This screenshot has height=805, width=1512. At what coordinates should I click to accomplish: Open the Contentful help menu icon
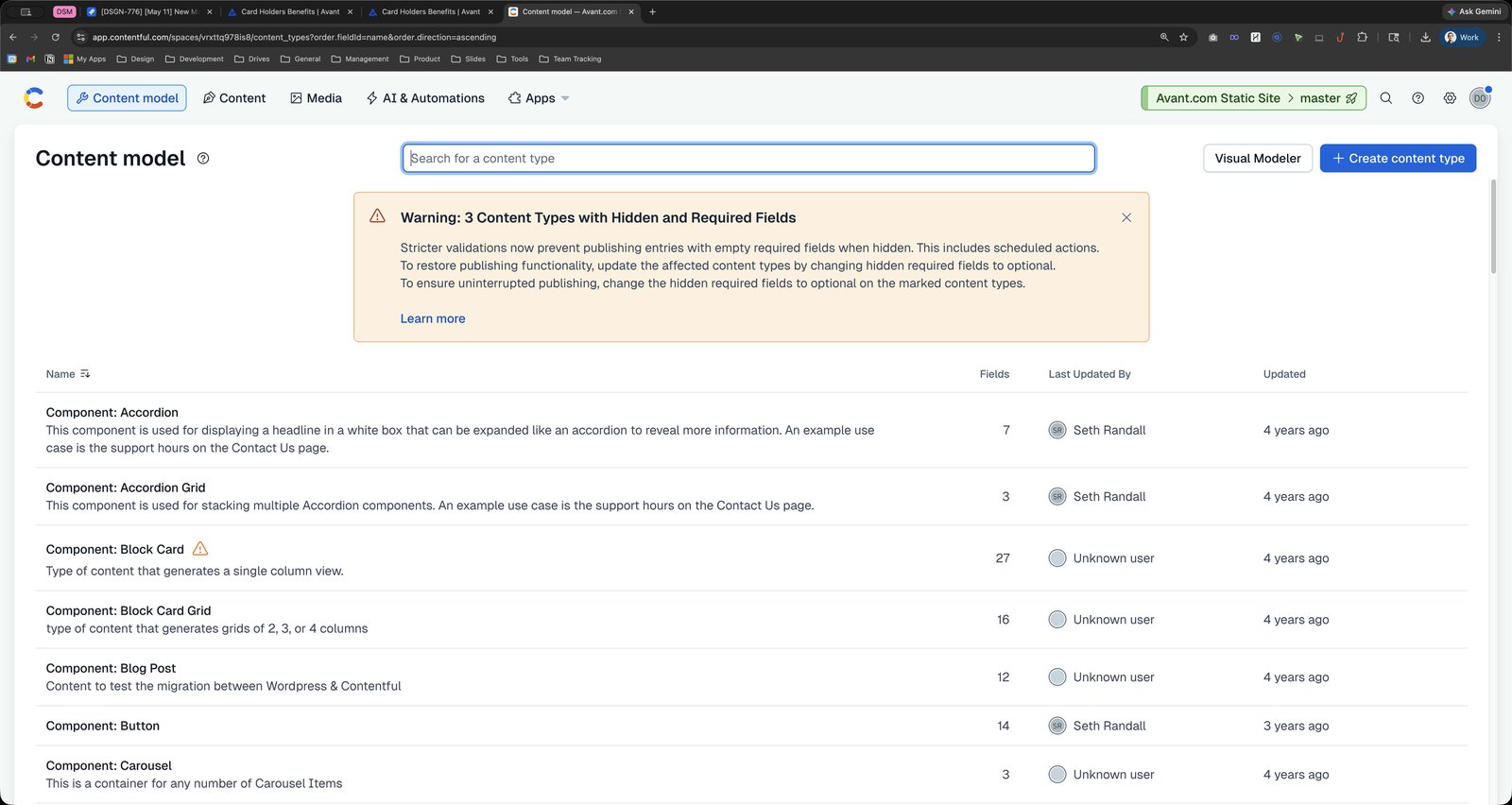1418,98
